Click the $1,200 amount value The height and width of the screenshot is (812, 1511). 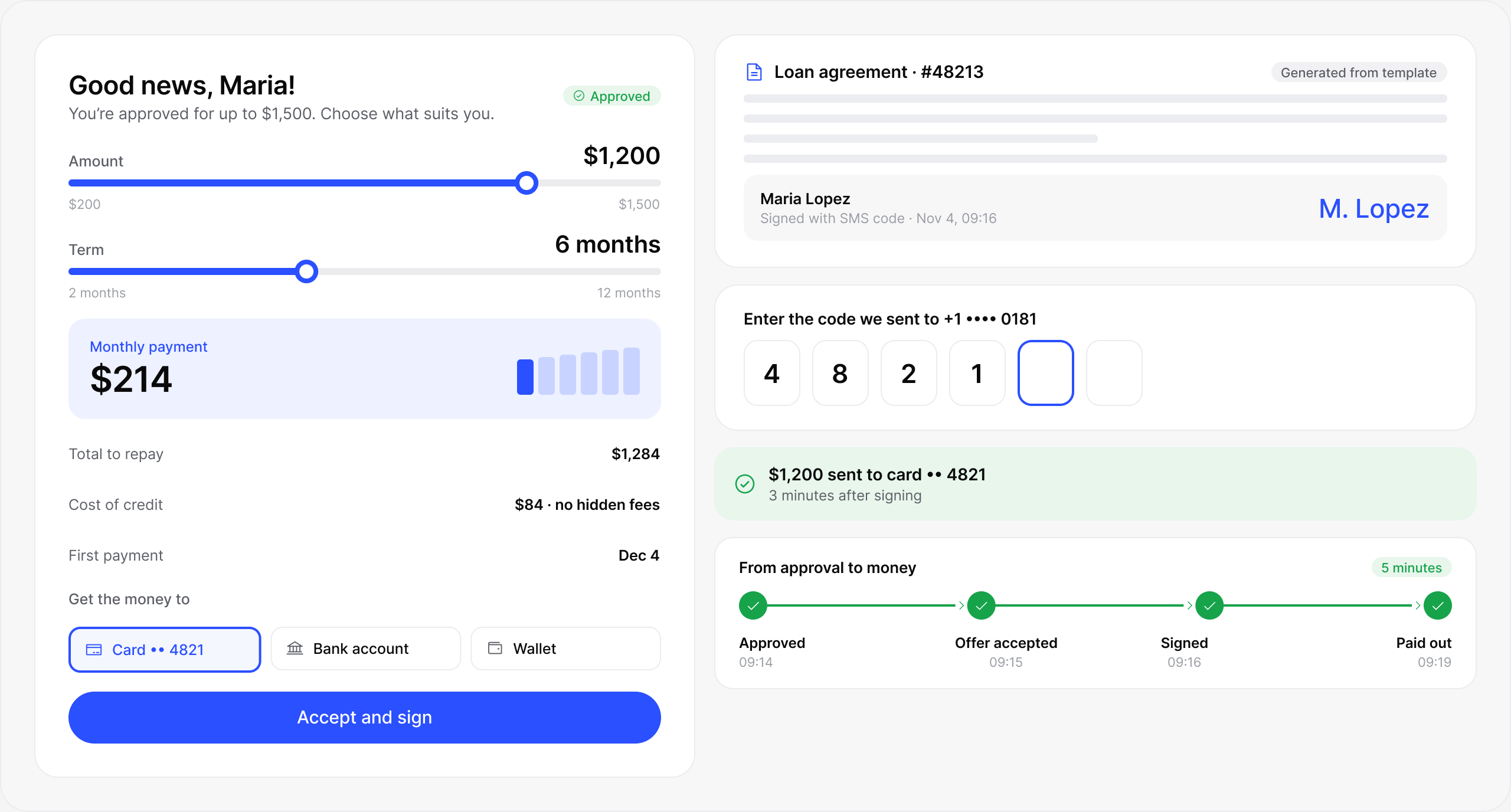pyautogui.click(x=622, y=156)
